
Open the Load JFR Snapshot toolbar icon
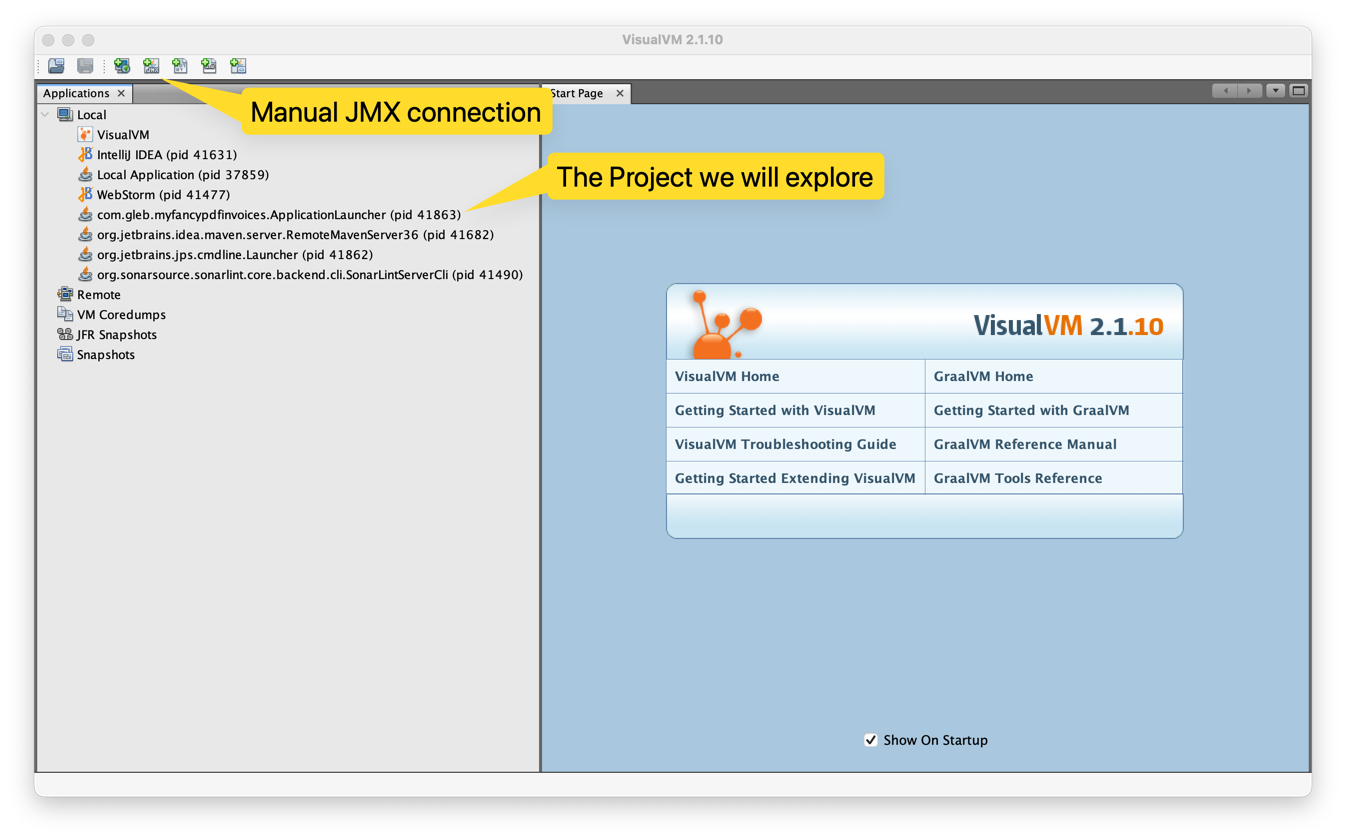(x=208, y=65)
